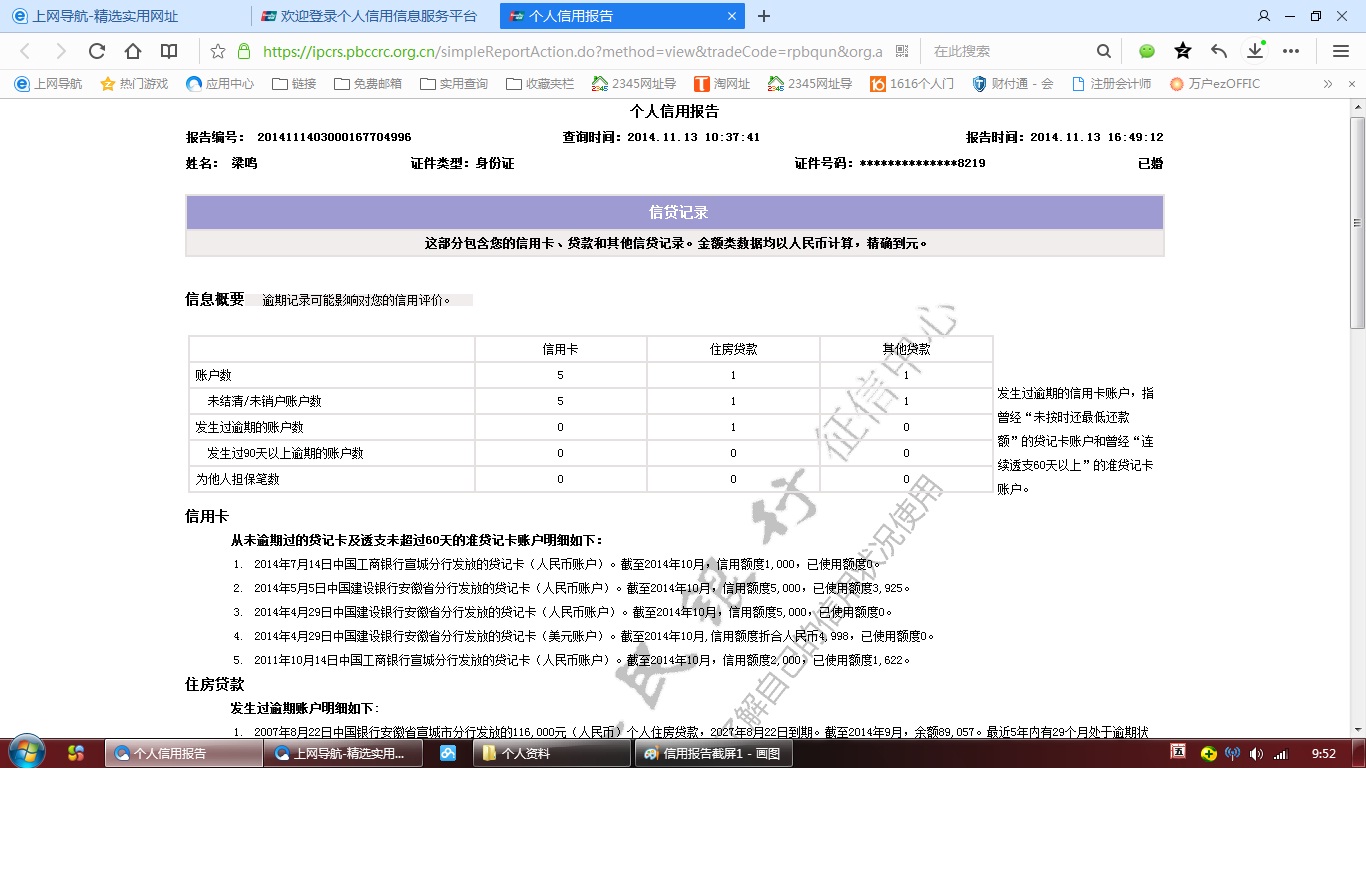
Task: Click the page vertical scrollbar thumb
Action: pyautogui.click(x=1357, y=222)
